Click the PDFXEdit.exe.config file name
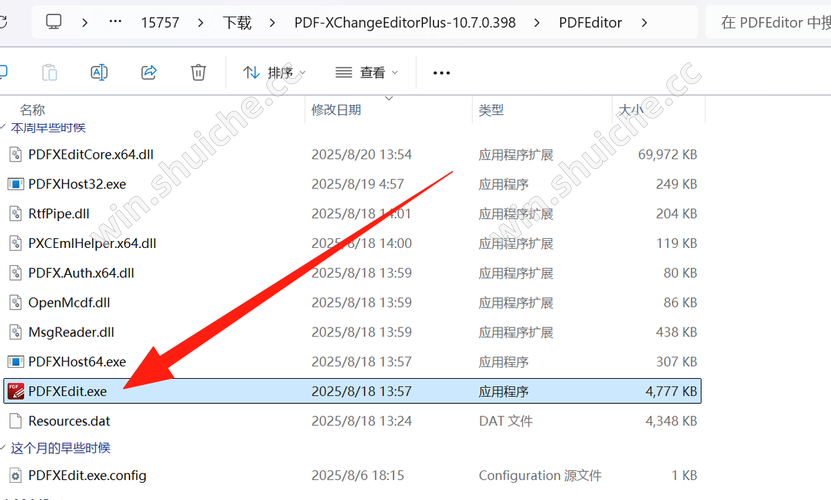Image resolution: width=831 pixels, height=500 pixels. tap(87, 476)
